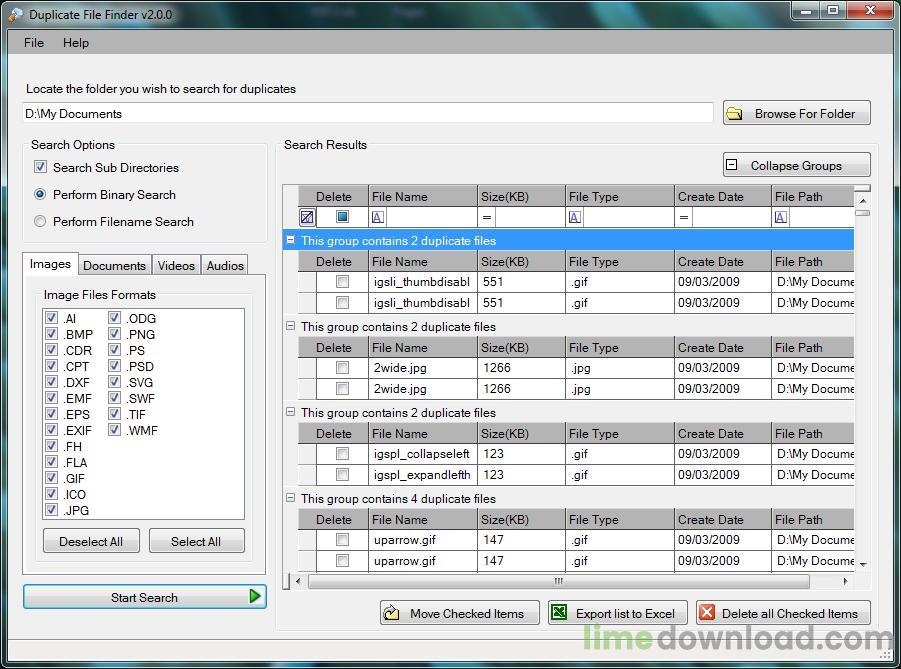
Task: Click the folder icon on Browse For Folder
Action: tap(737, 113)
